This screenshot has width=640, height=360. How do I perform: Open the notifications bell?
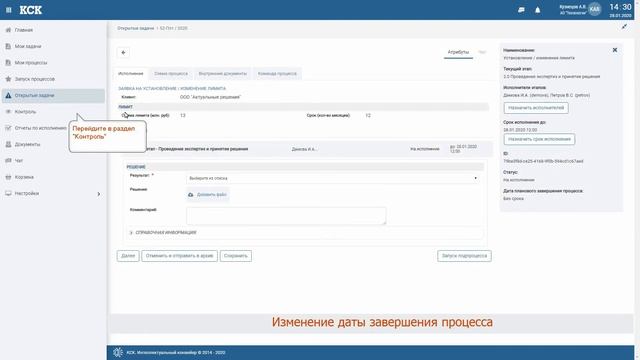(x=538, y=10)
